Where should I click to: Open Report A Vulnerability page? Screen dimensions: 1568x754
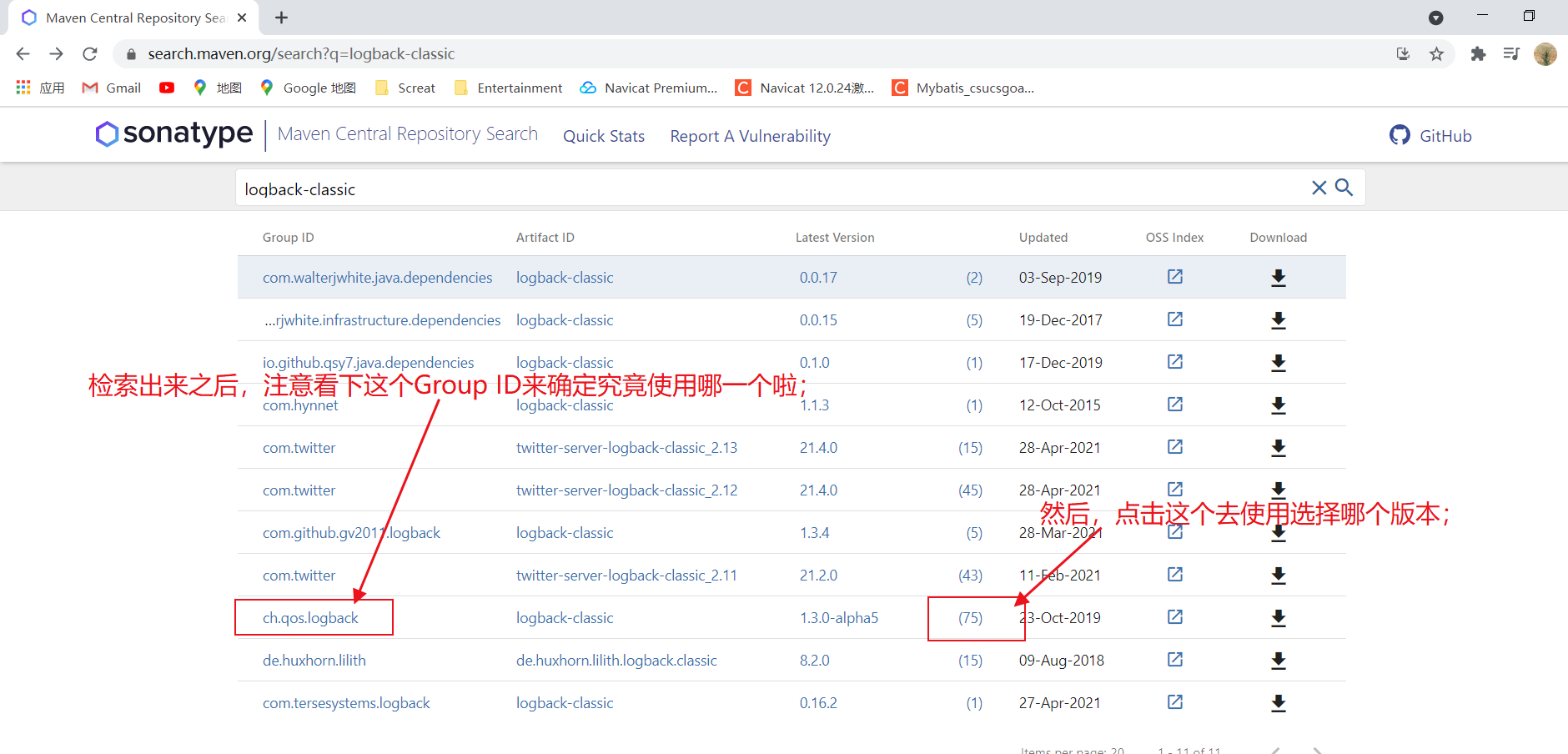point(751,136)
